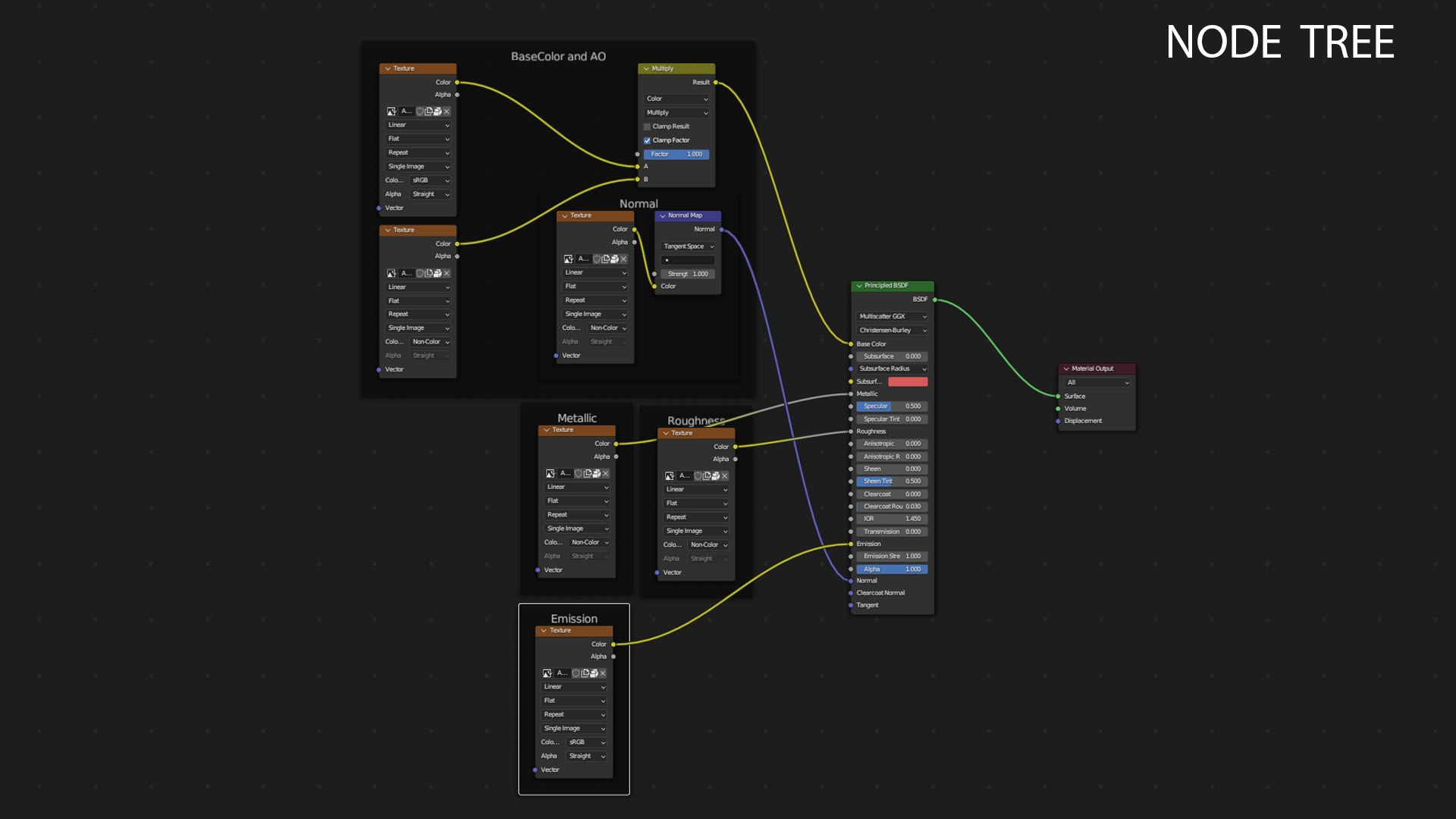The image size is (1456, 819).
Task: Browse image in Metallic Texture node
Action: (550, 474)
